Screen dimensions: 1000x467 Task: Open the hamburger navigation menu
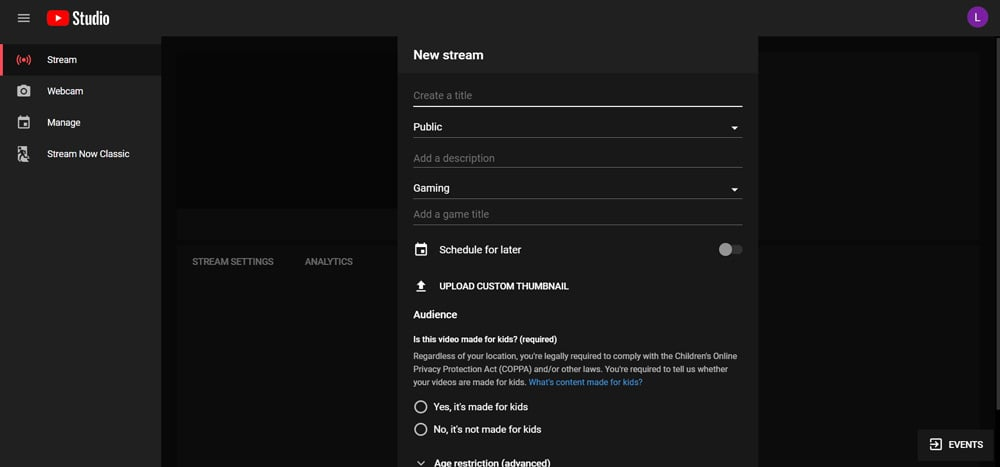24,18
